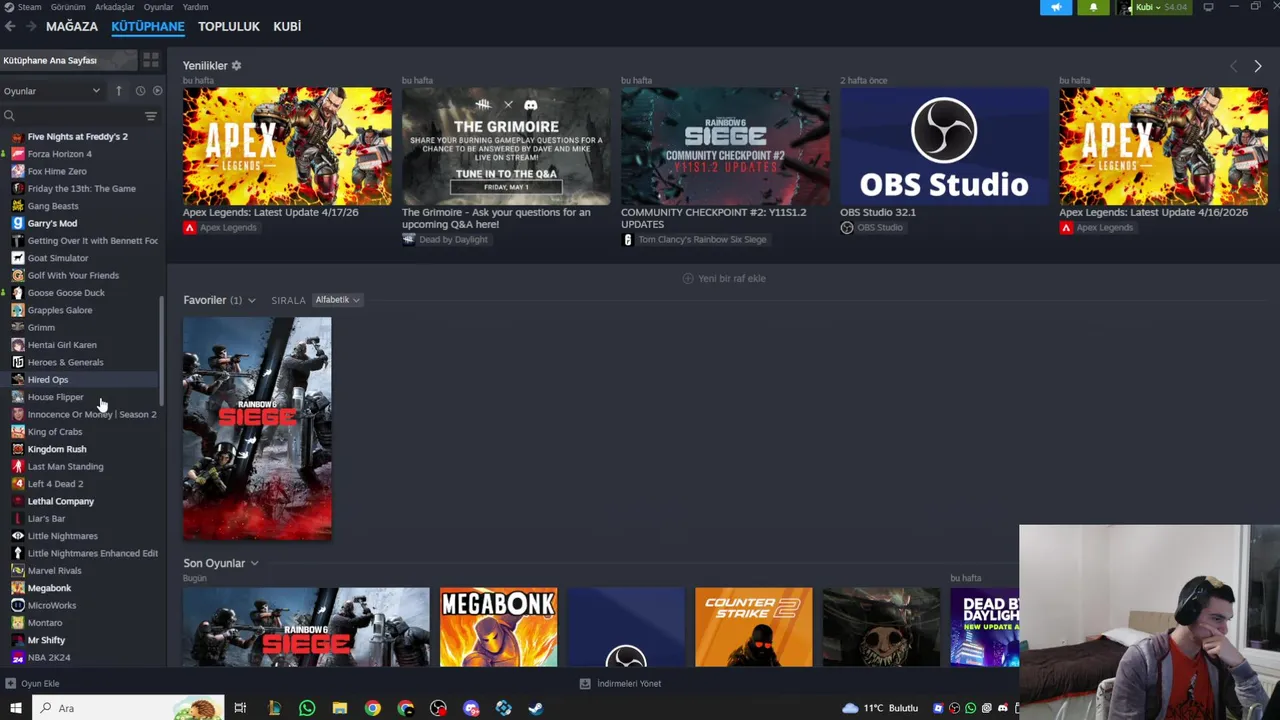The height and width of the screenshot is (720, 1280).
Task: Open The Grimoire Dead by Daylight news thumbnail
Action: click(506, 146)
